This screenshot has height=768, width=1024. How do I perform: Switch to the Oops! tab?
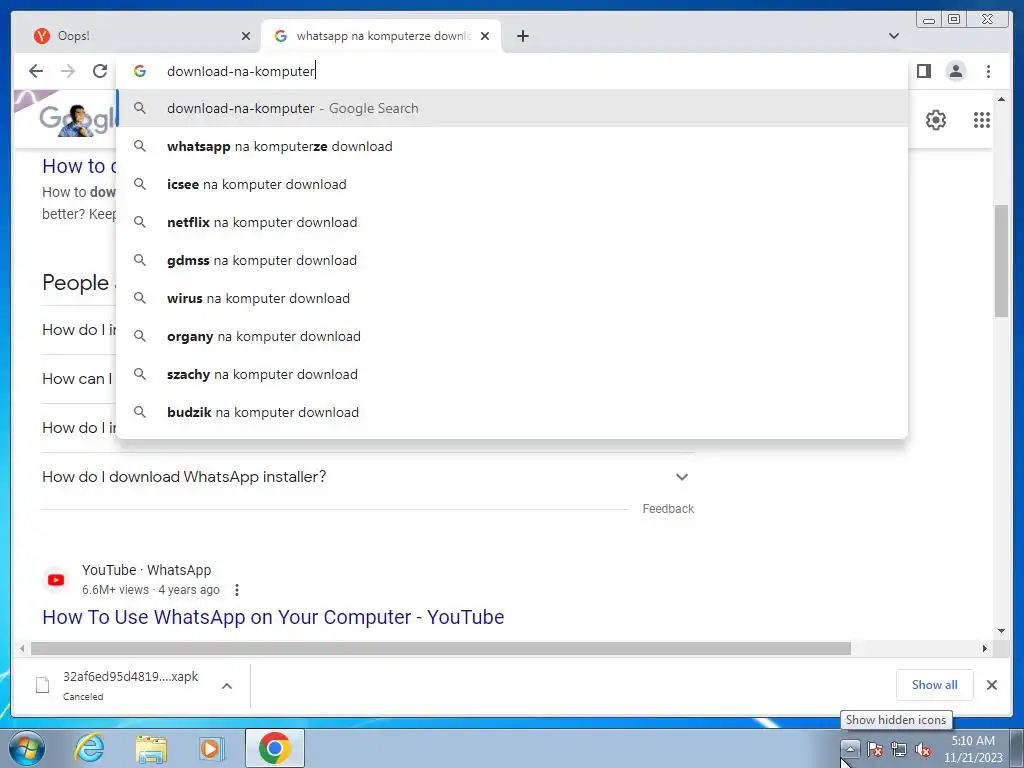pos(137,36)
